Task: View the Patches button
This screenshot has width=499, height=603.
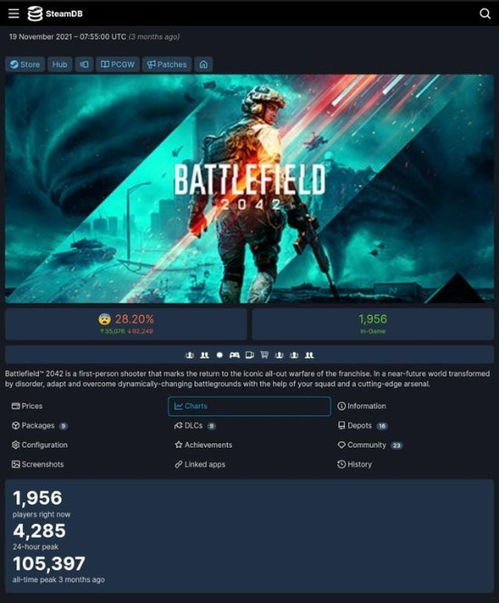Action: 167,64
